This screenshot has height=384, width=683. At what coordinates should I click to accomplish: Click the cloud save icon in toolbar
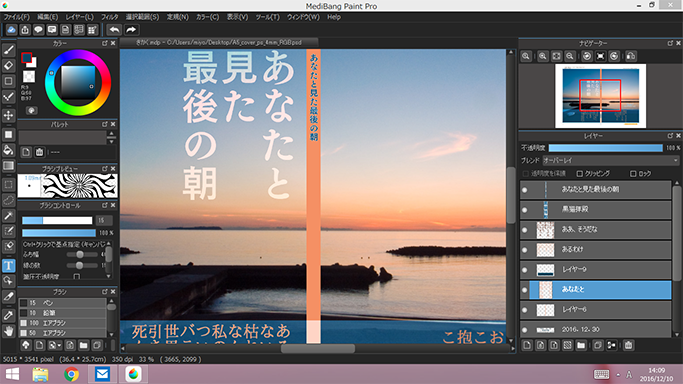(x=11, y=30)
